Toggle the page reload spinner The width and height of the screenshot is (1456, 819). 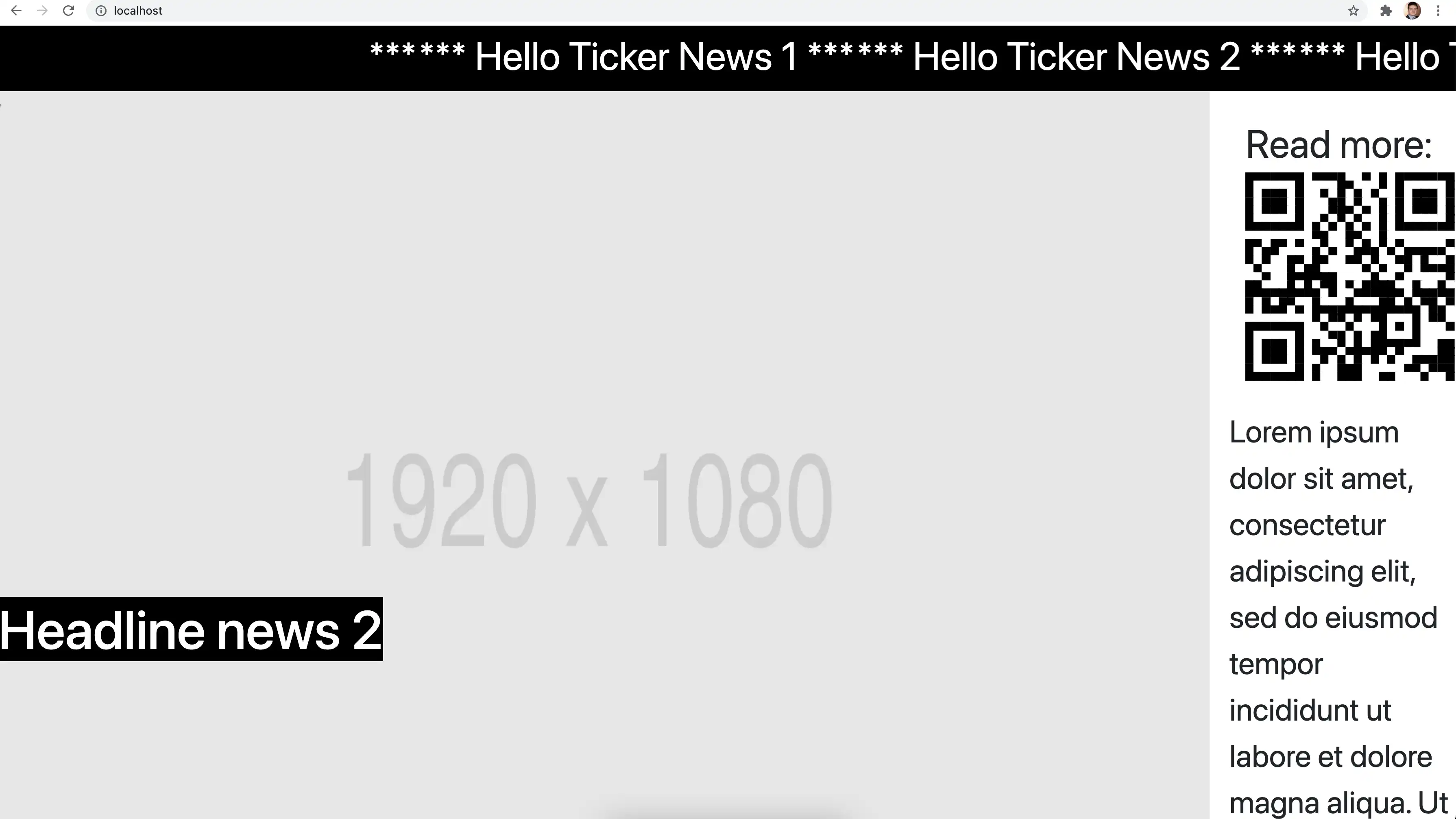point(68,10)
